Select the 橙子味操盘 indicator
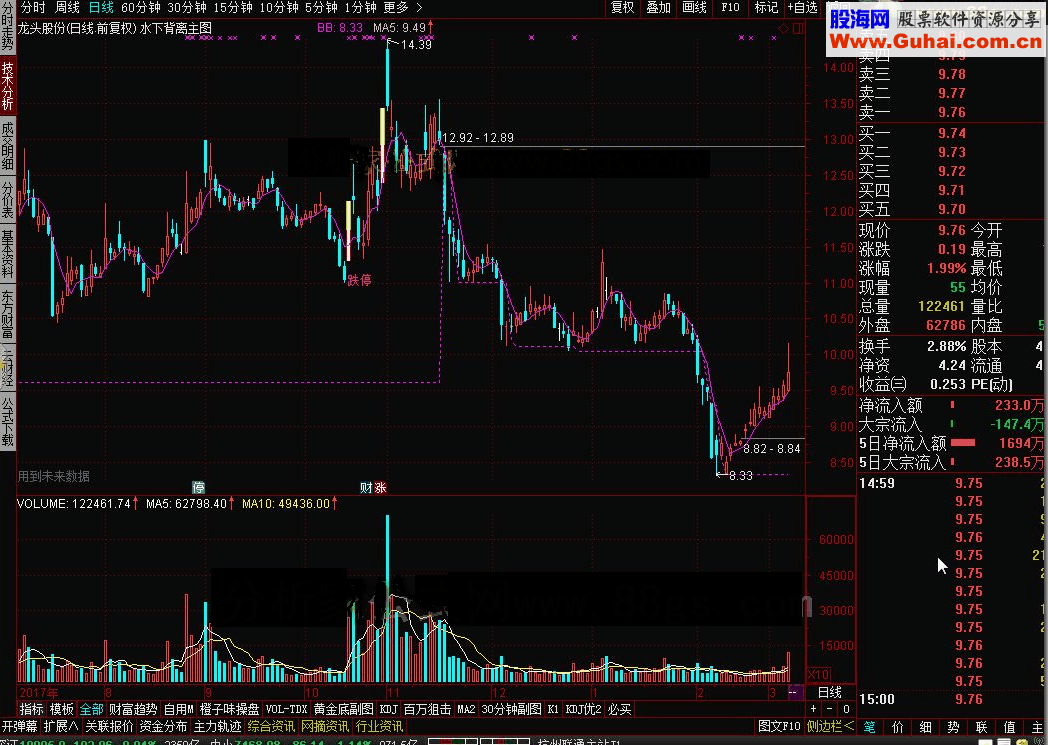 tap(229, 709)
